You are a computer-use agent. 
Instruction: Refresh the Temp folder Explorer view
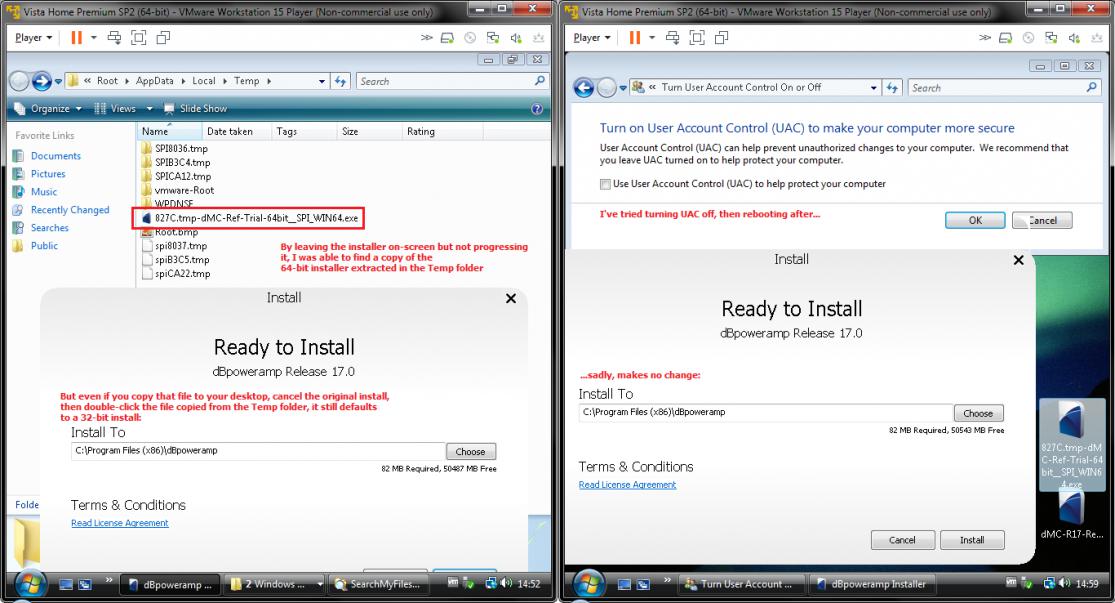pos(341,81)
